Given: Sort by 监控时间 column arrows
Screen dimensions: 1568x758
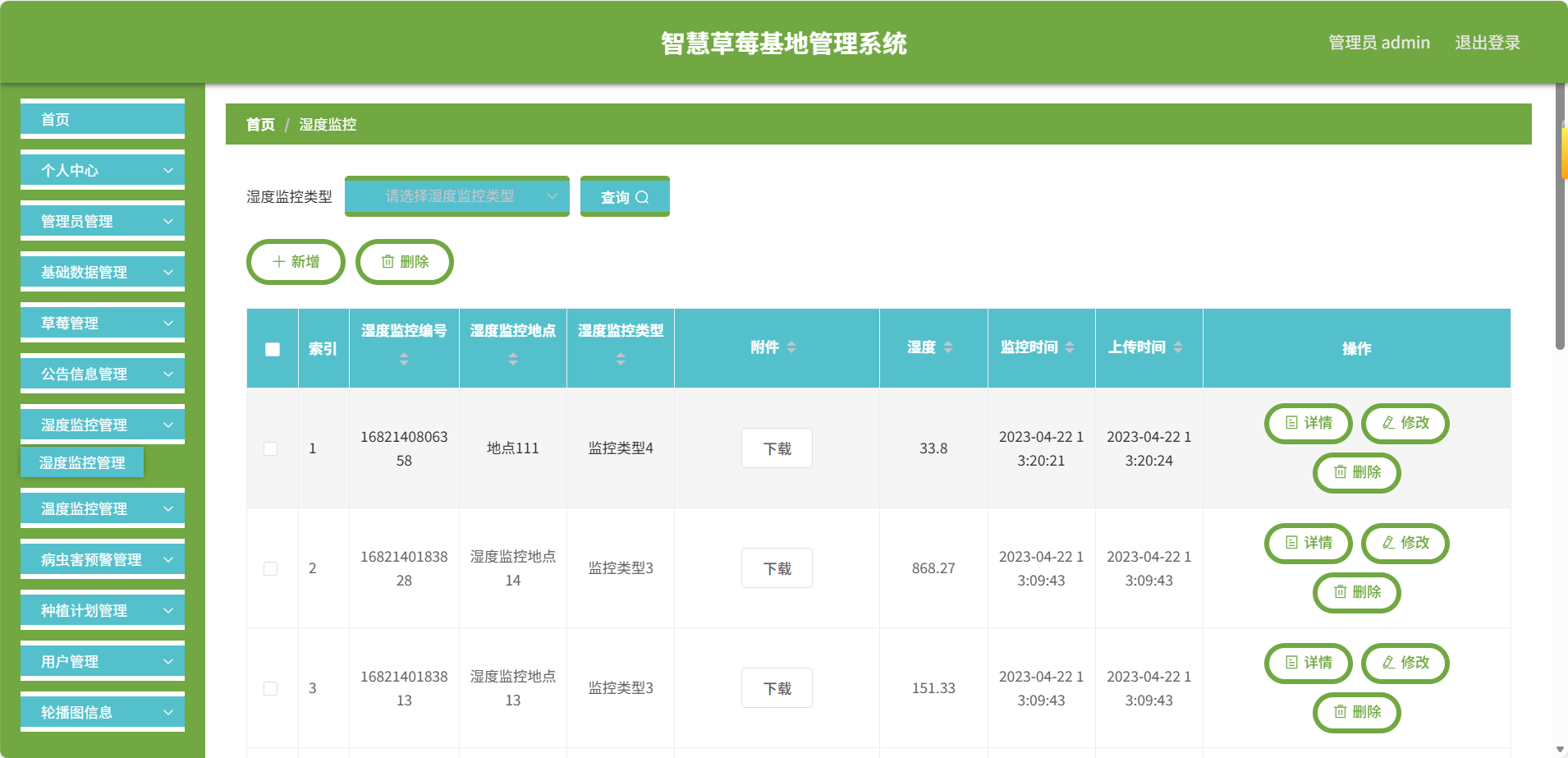Looking at the screenshot, I should coord(1070,347).
